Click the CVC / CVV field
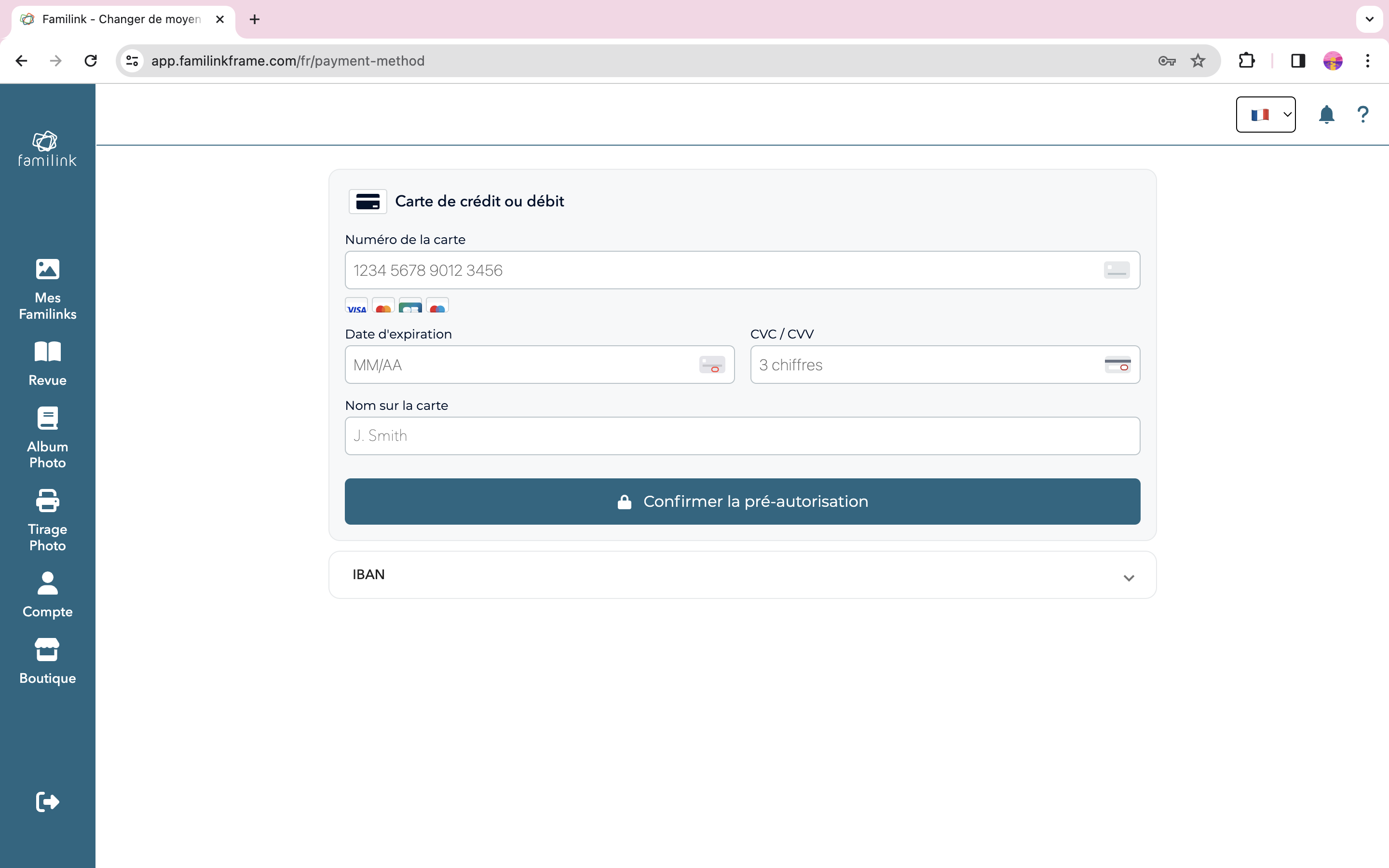The height and width of the screenshot is (868, 1389). tap(927, 365)
